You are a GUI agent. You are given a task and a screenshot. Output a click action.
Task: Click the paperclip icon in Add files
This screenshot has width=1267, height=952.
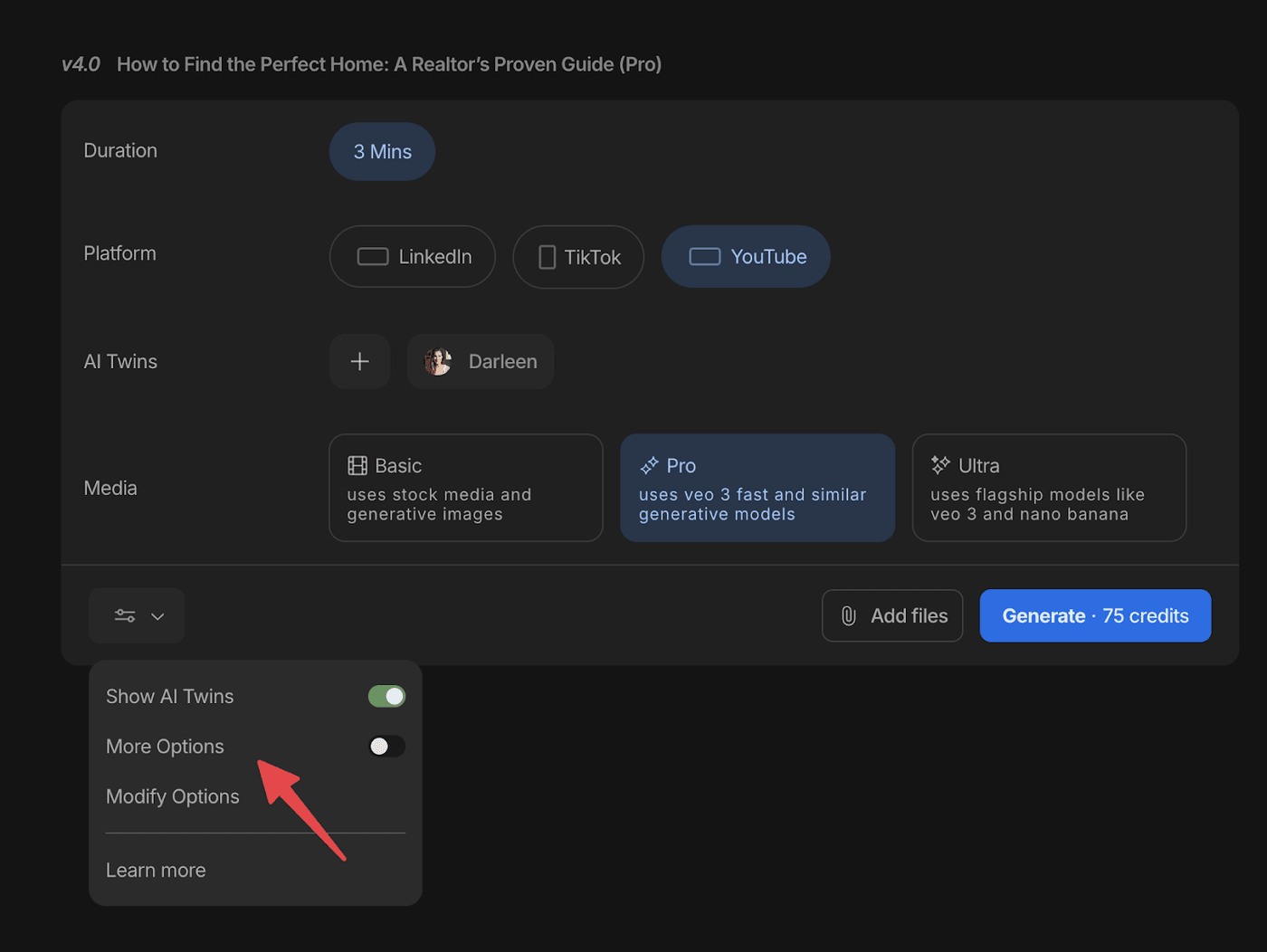pyautogui.click(x=848, y=616)
